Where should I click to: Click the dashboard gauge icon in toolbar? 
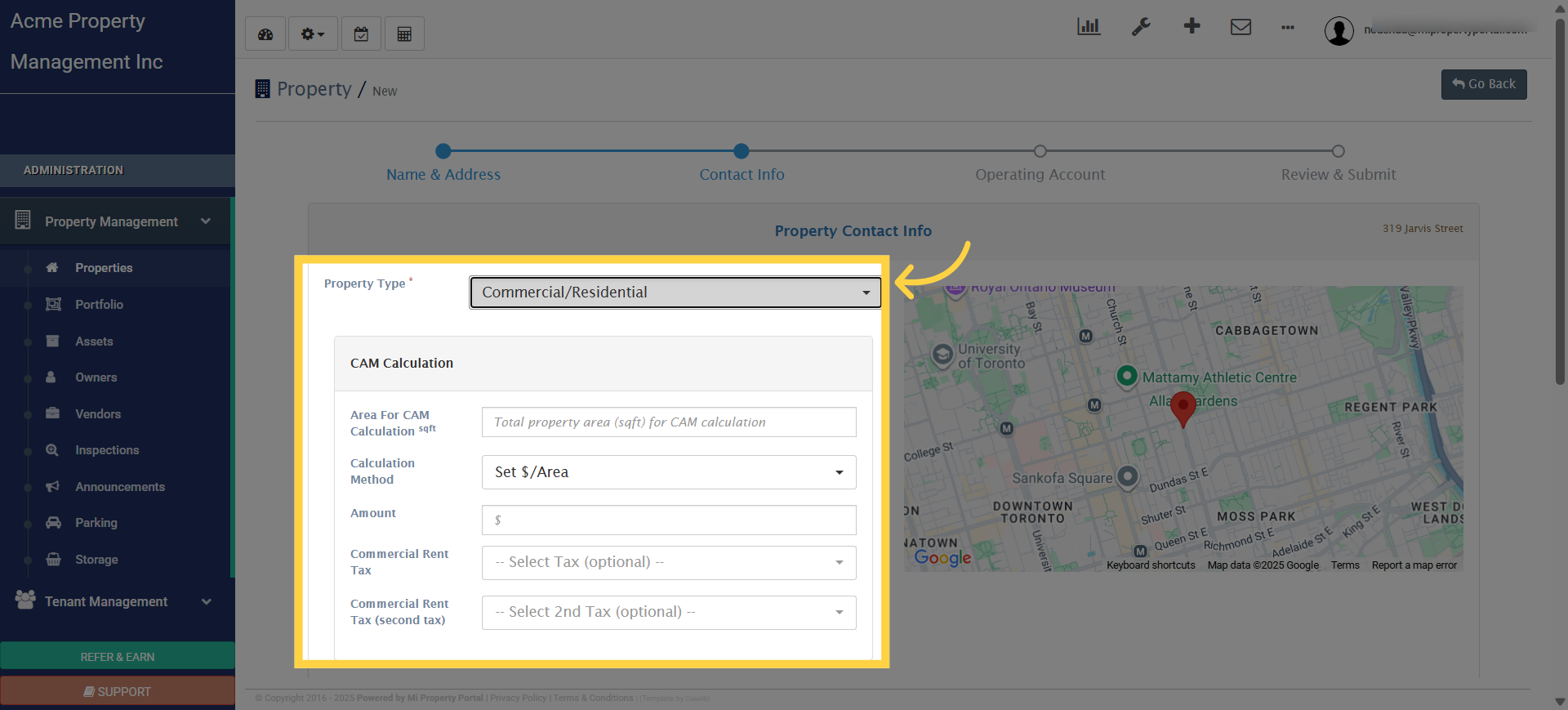265,34
